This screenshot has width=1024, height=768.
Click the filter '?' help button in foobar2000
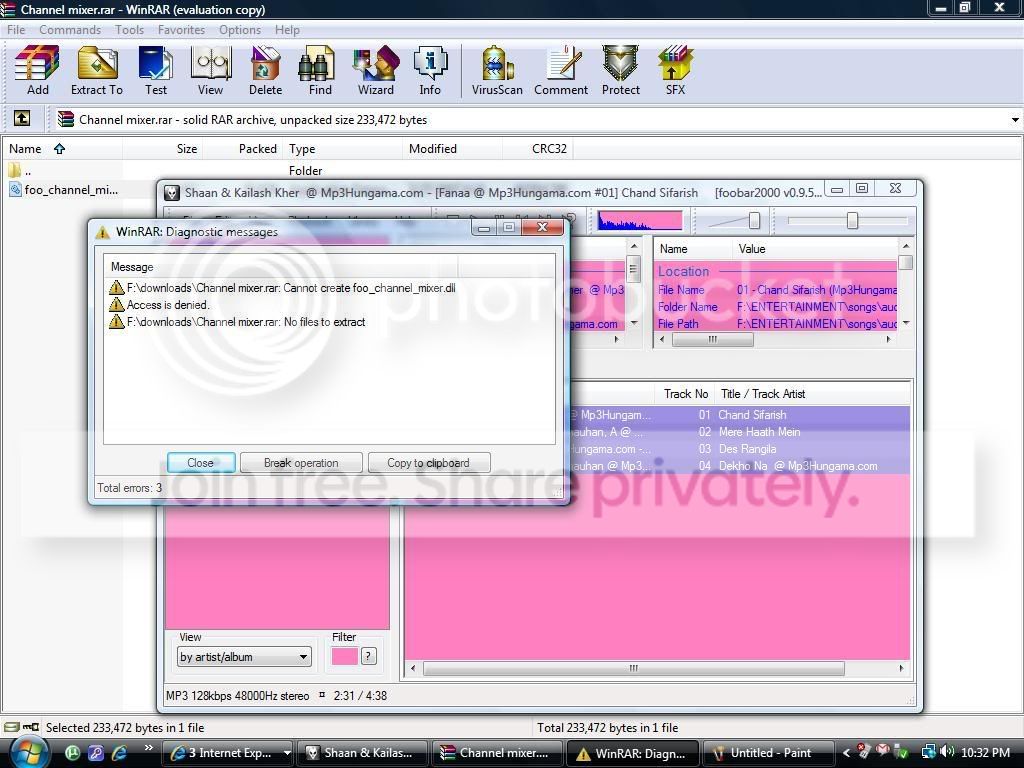tap(368, 656)
